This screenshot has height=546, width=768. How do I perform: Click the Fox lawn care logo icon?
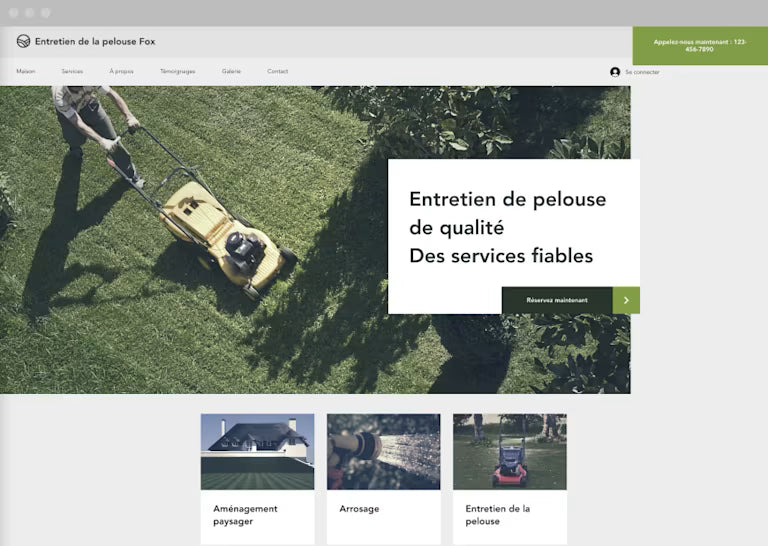pos(23,41)
